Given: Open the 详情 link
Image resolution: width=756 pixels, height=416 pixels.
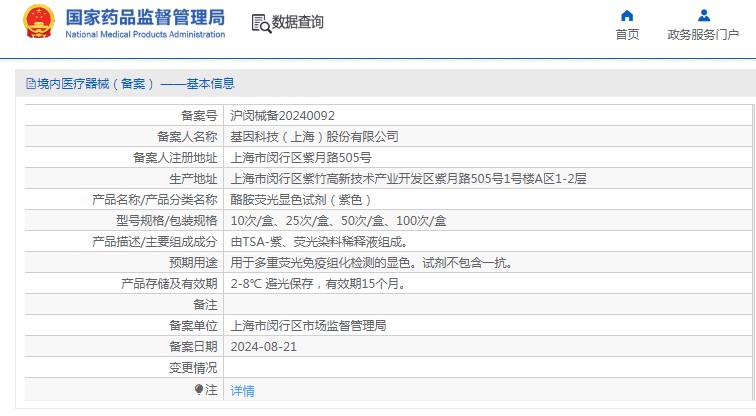Looking at the screenshot, I should [x=243, y=390].
